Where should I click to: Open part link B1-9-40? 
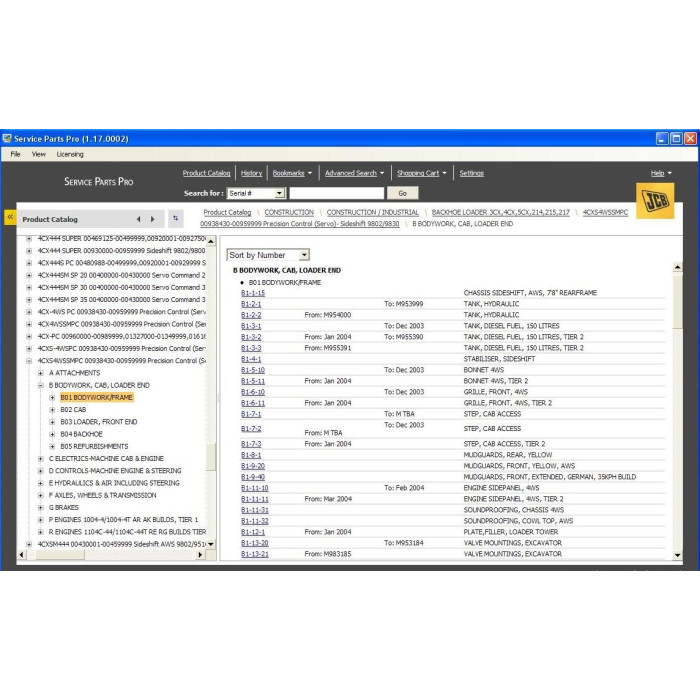point(253,477)
